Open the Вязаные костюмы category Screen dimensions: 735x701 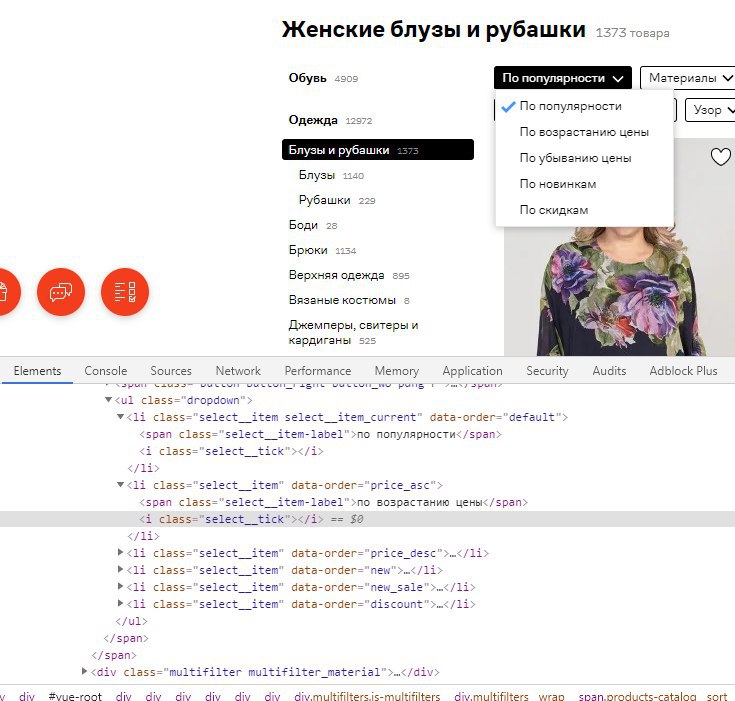[342, 300]
